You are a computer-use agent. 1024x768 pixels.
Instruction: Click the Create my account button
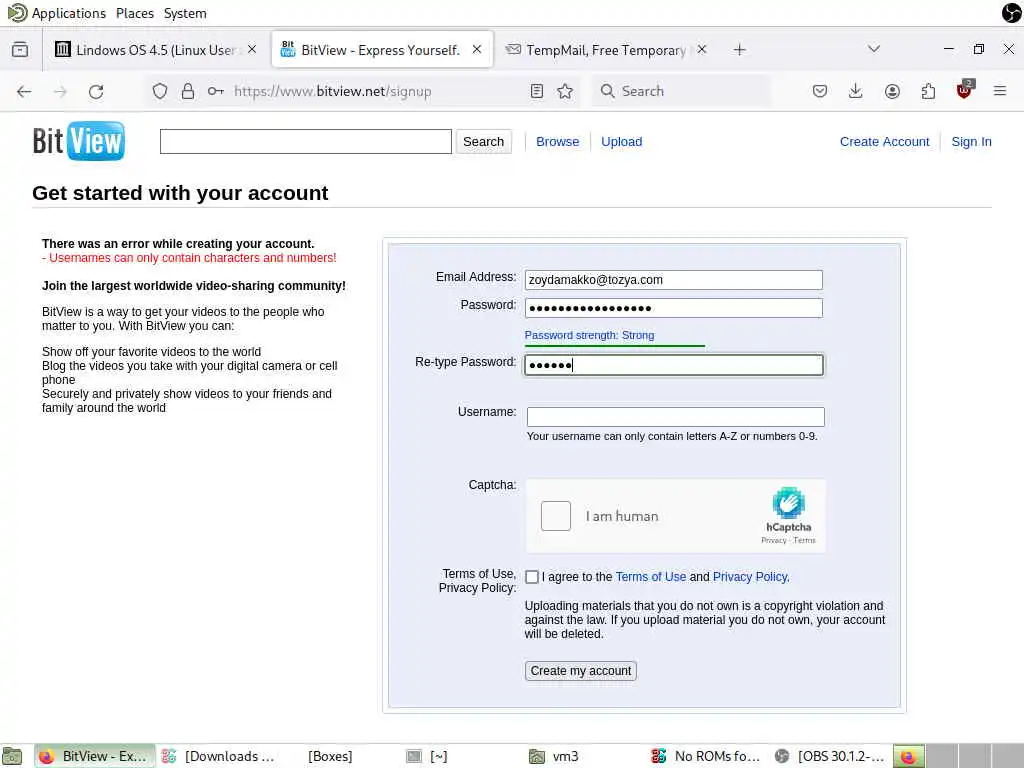pyautogui.click(x=581, y=671)
